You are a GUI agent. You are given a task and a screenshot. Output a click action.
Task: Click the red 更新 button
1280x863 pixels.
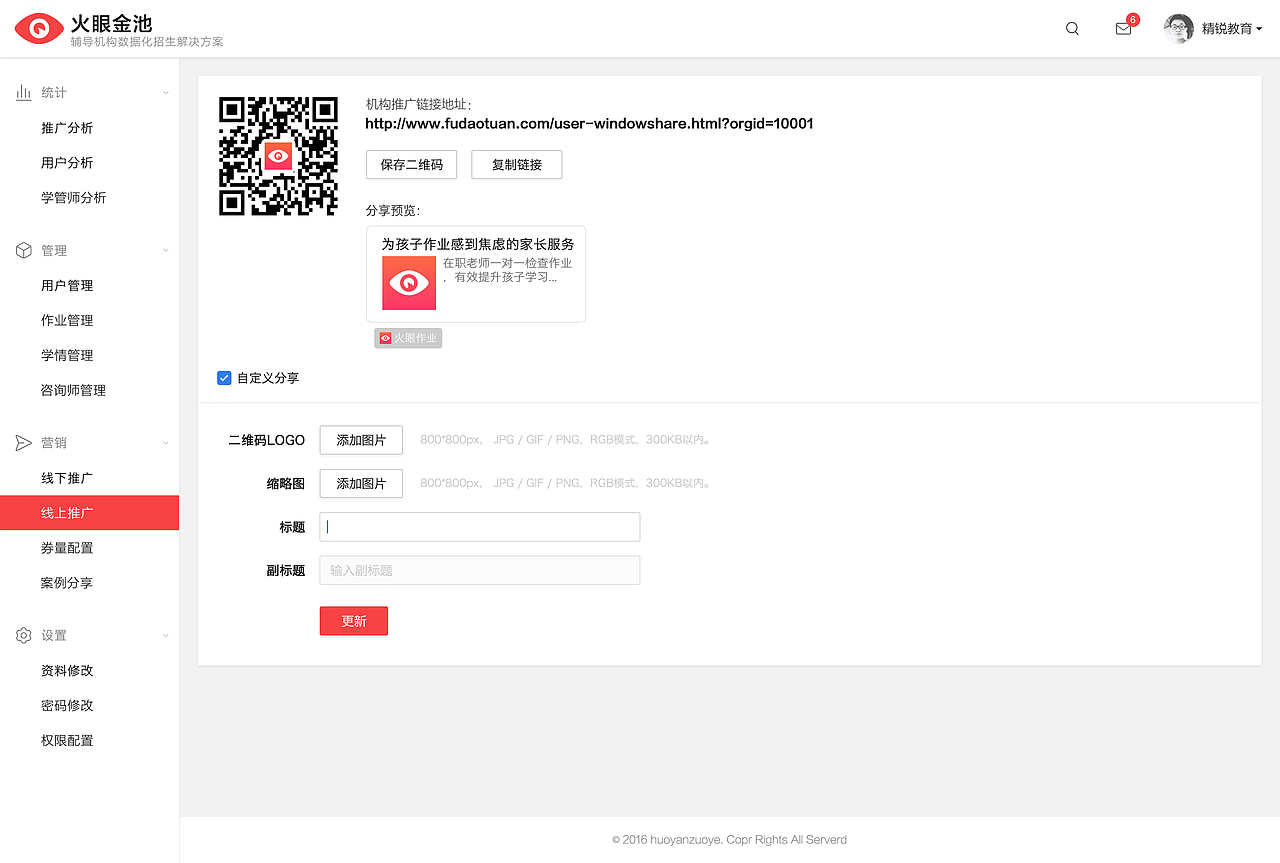click(x=354, y=621)
